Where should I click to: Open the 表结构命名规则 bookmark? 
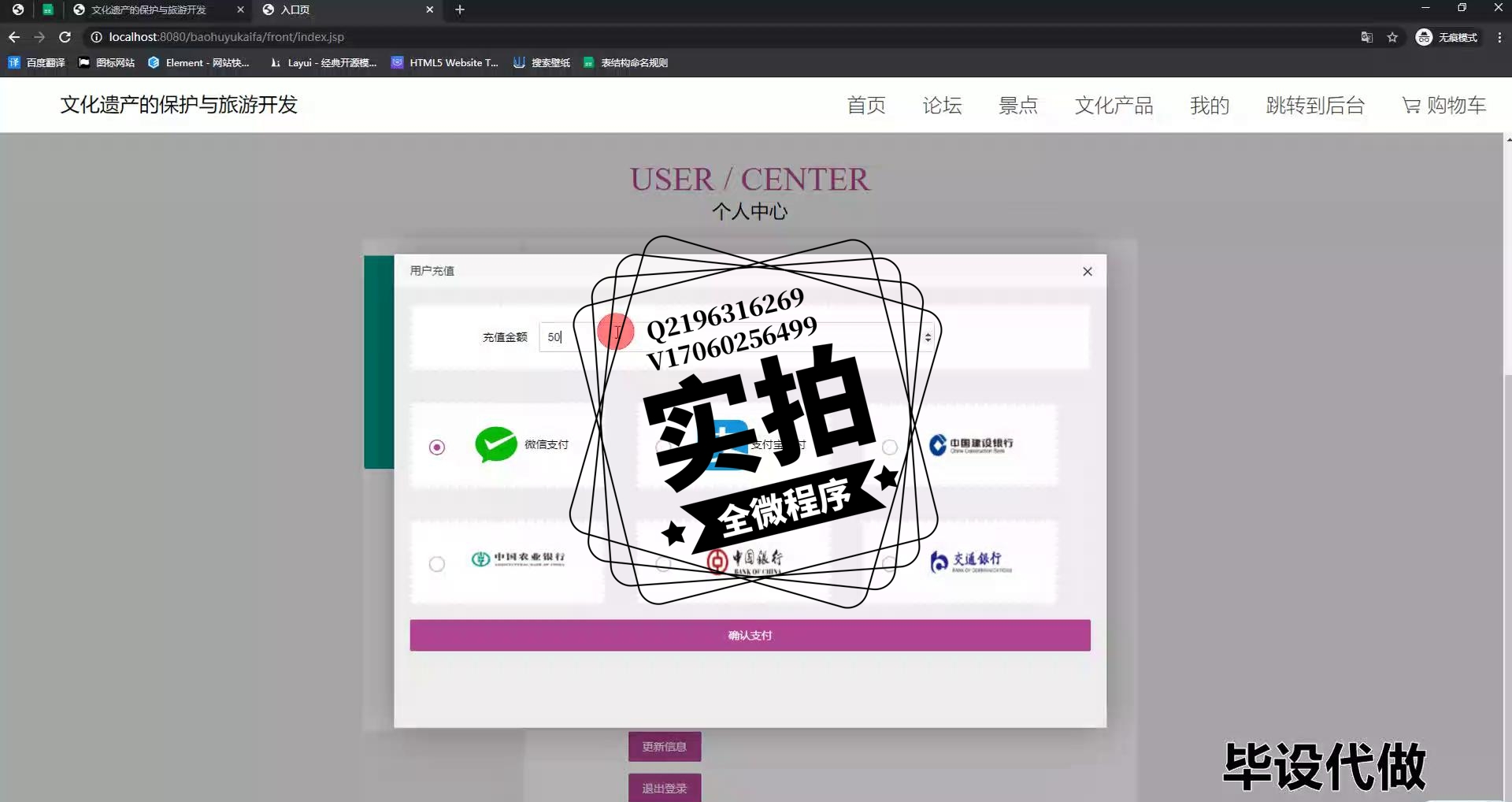point(625,62)
